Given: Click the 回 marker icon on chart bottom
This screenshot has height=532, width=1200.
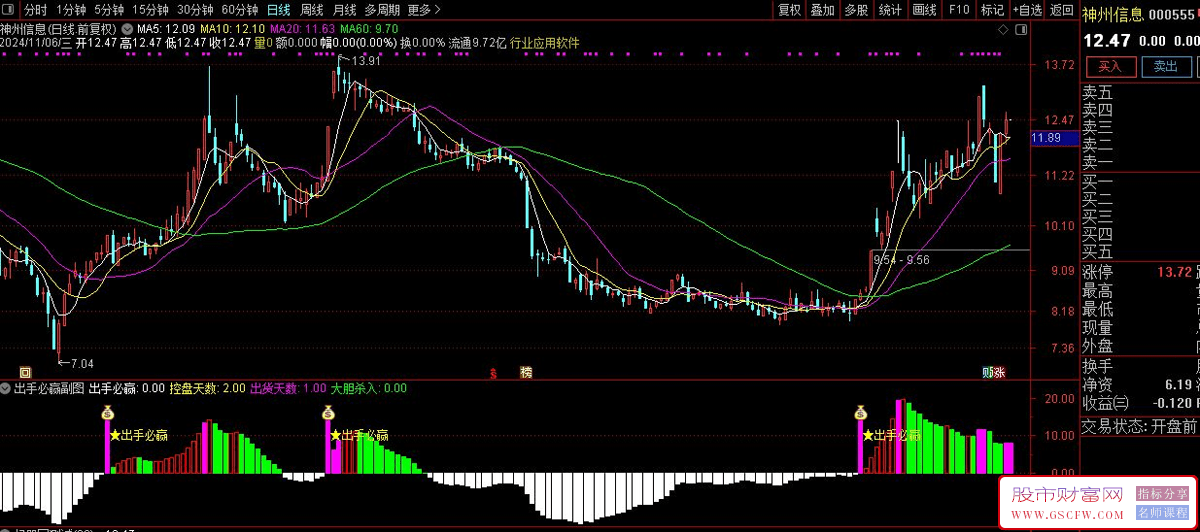Looking at the screenshot, I should 25,372.
